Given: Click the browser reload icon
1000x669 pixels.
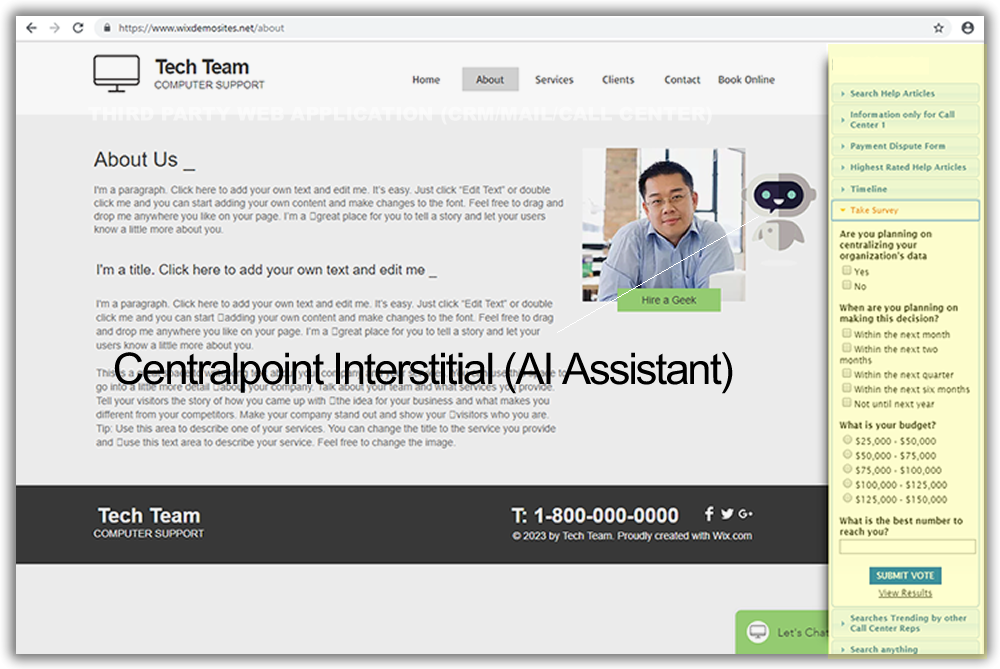Looking at the screenshot, I should tap(78, 28).
